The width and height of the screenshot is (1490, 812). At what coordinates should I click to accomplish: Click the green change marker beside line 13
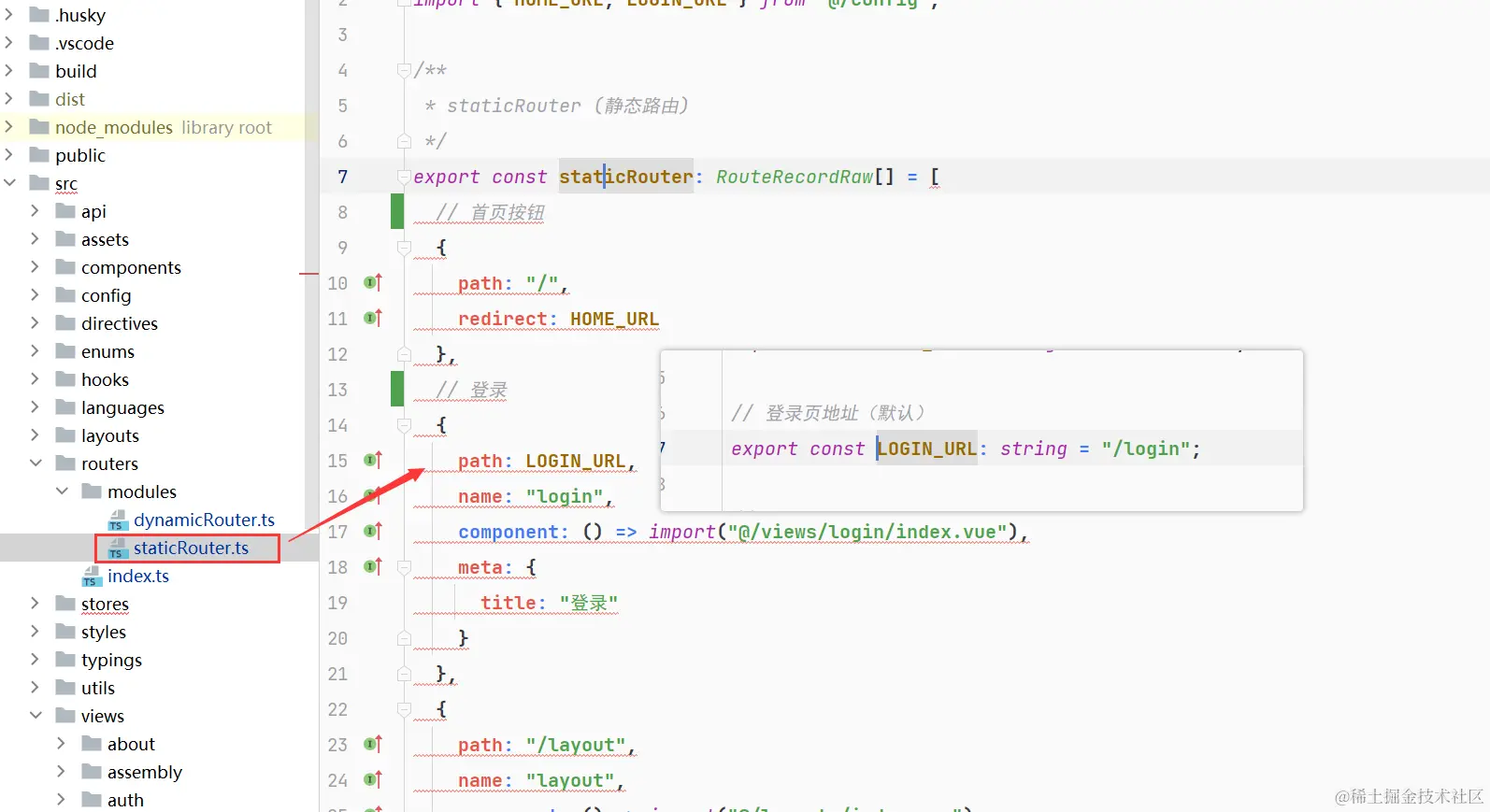click(x=397, y=390)
